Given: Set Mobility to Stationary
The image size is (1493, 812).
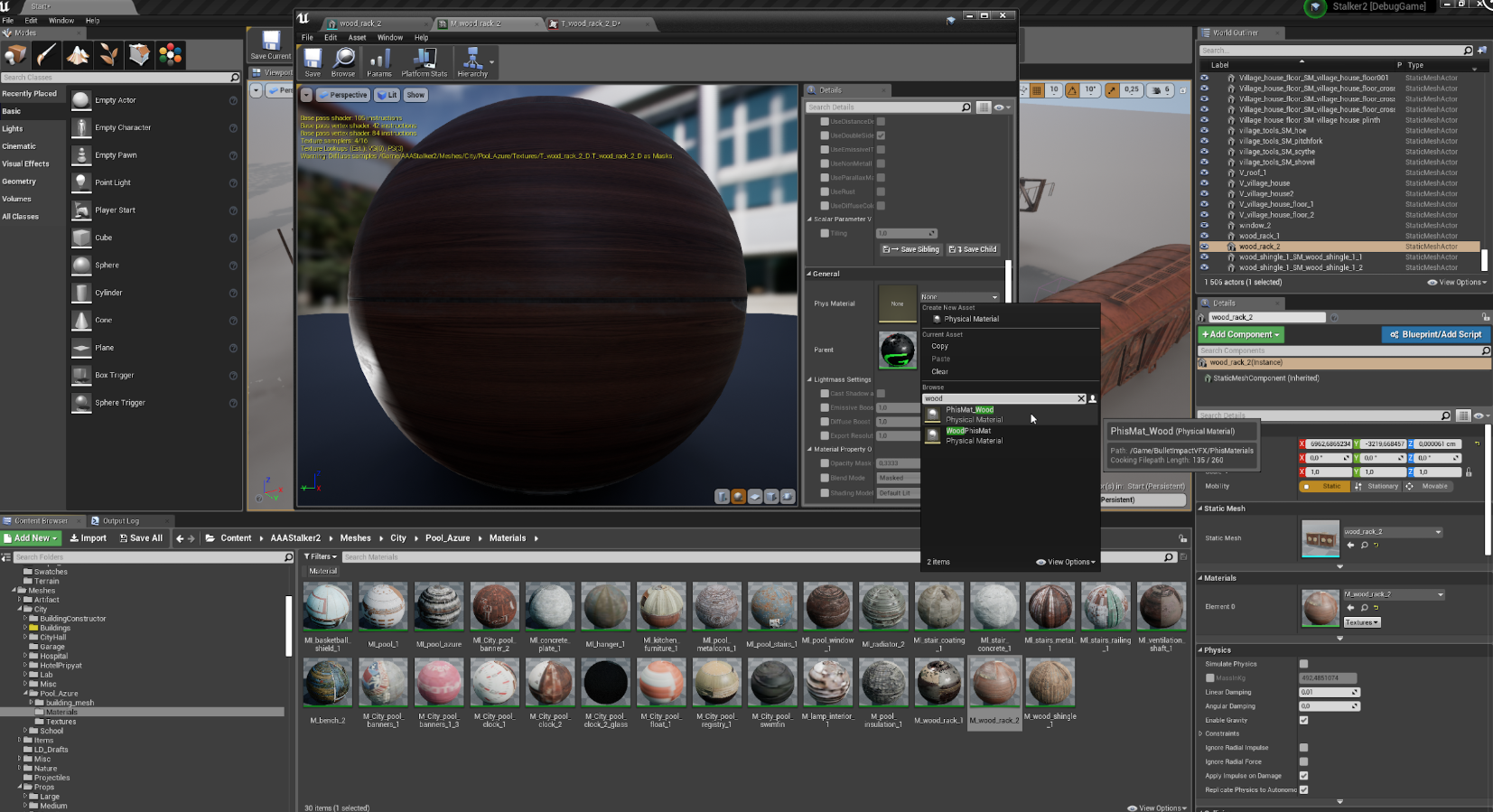Looking at the screenshot, I should [x=1376, y=486].
